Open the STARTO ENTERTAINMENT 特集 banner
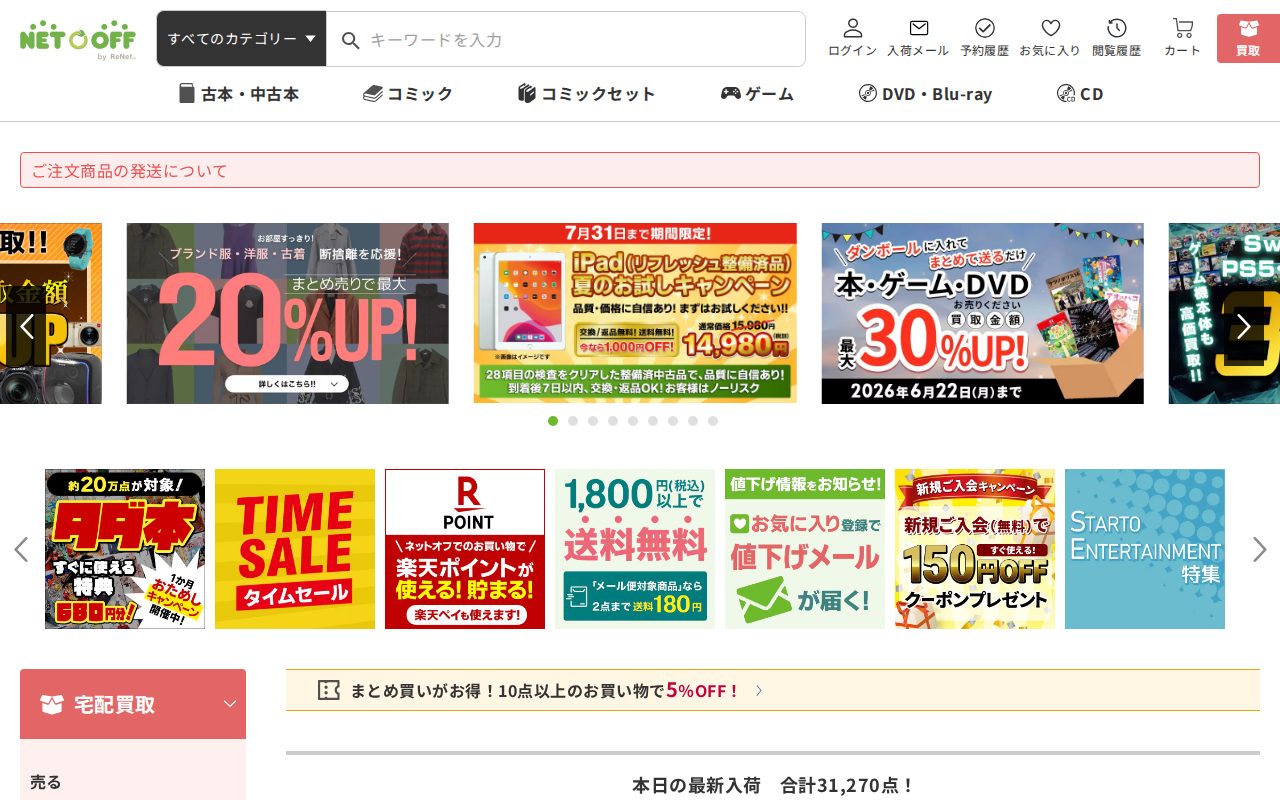 (x=1145, y=549)
